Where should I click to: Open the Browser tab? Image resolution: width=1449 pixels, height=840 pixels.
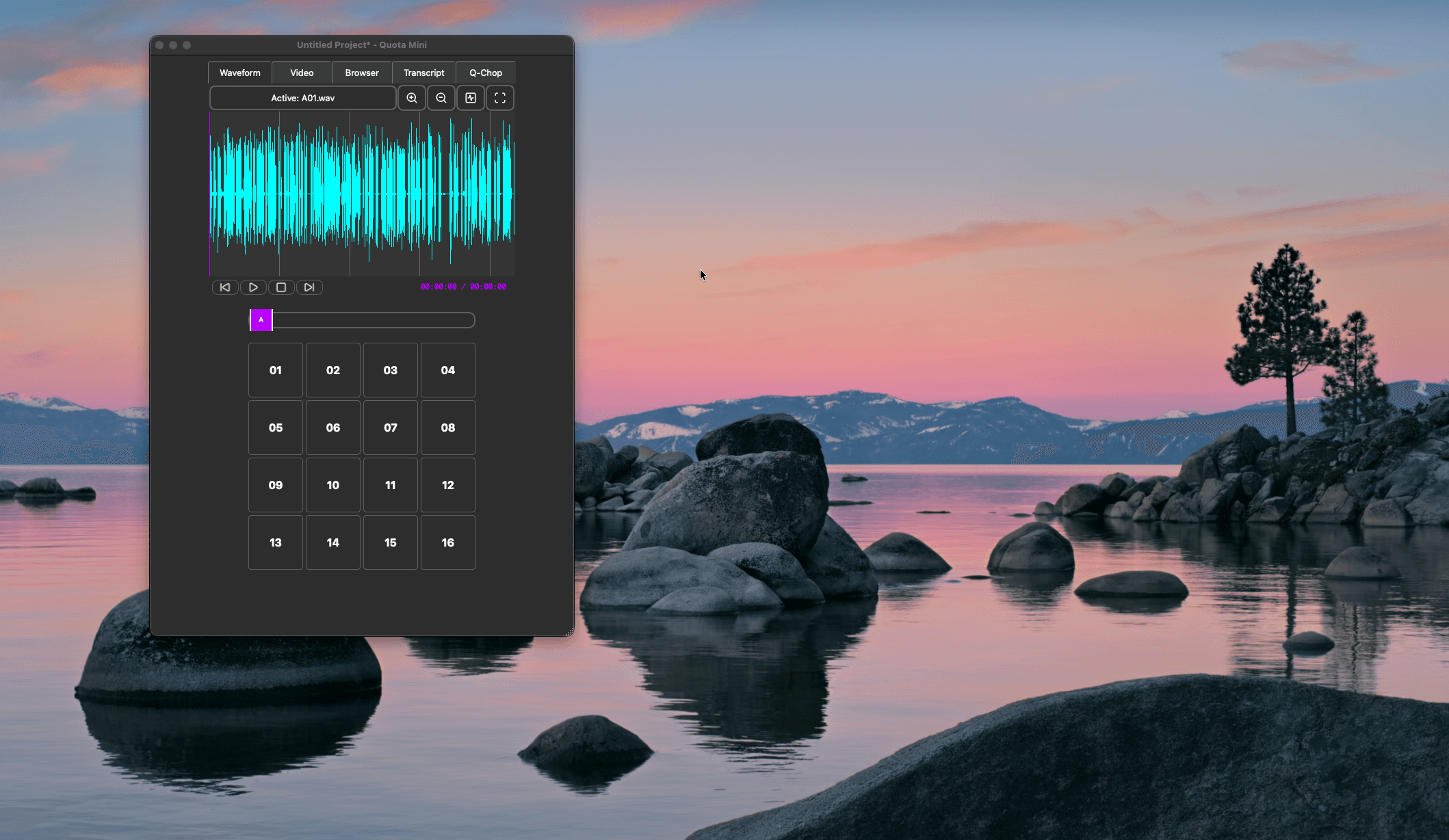(362, 73)
